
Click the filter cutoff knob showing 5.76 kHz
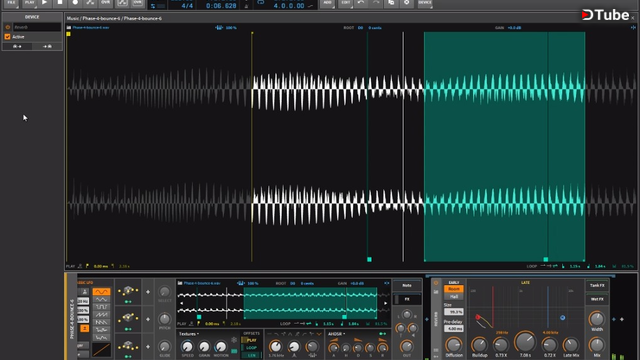[276, 347]
